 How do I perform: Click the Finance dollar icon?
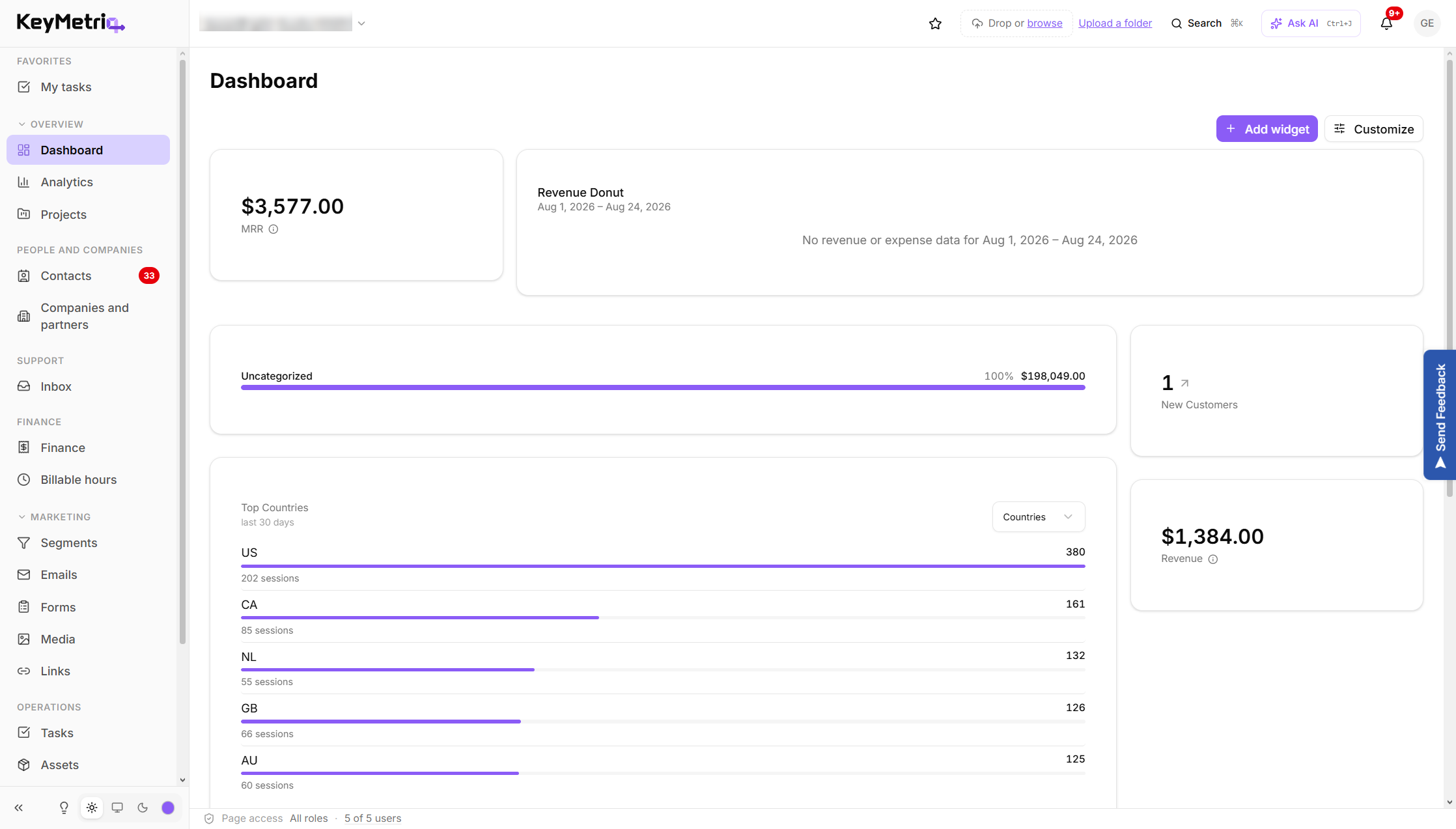click(x=24, y=447)
